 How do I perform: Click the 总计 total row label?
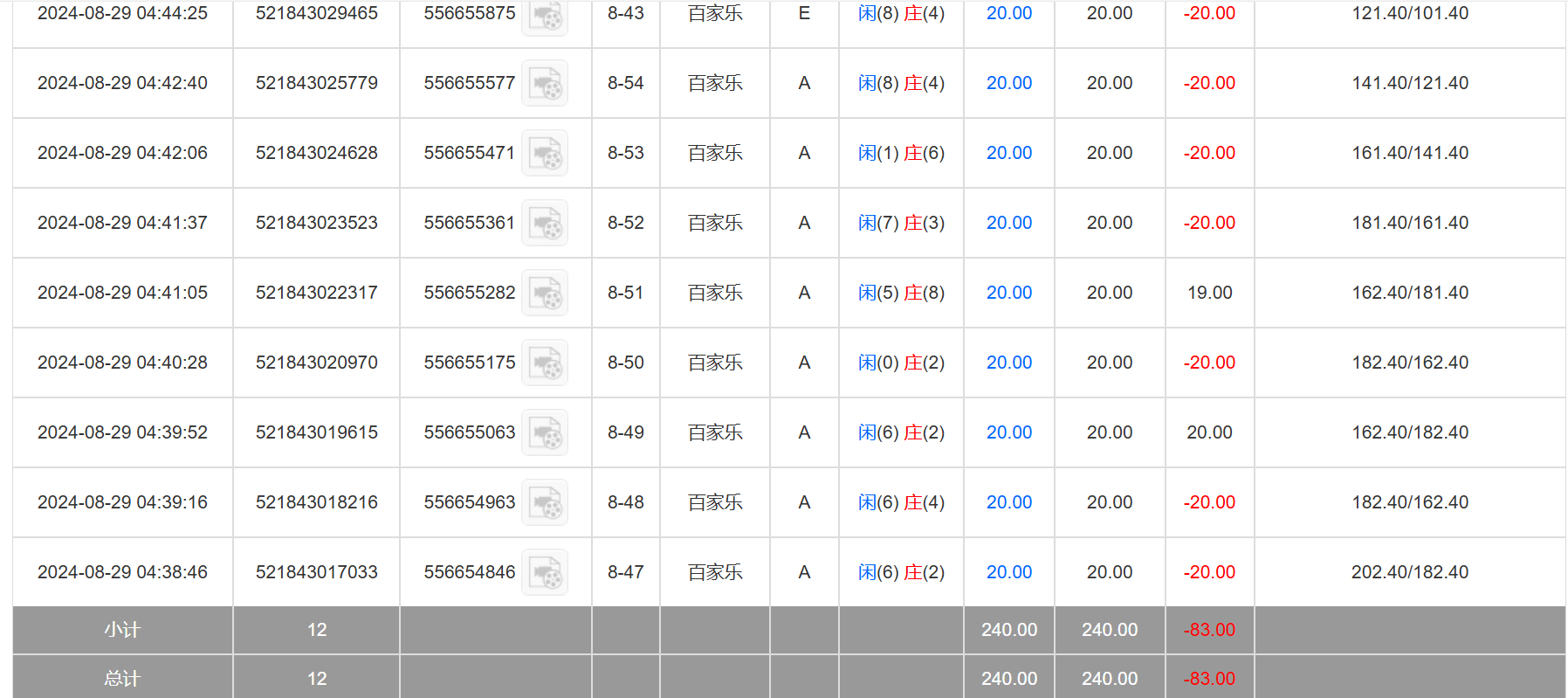122,679
